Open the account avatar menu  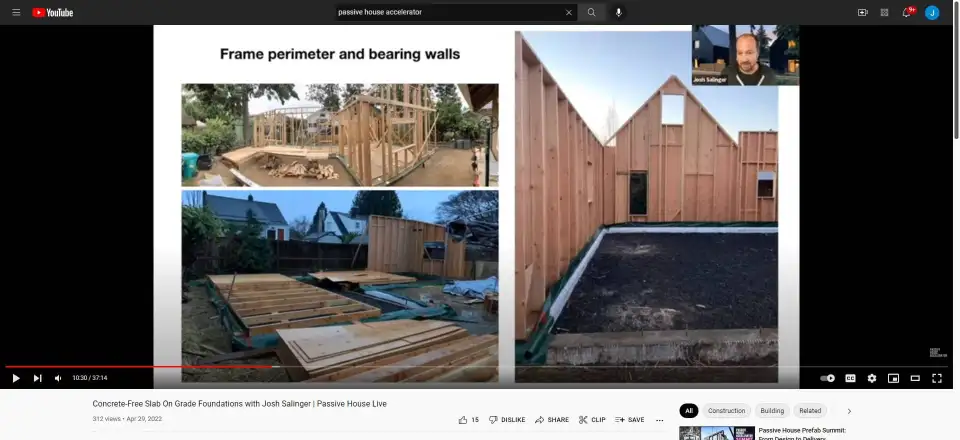pos(932,12)
